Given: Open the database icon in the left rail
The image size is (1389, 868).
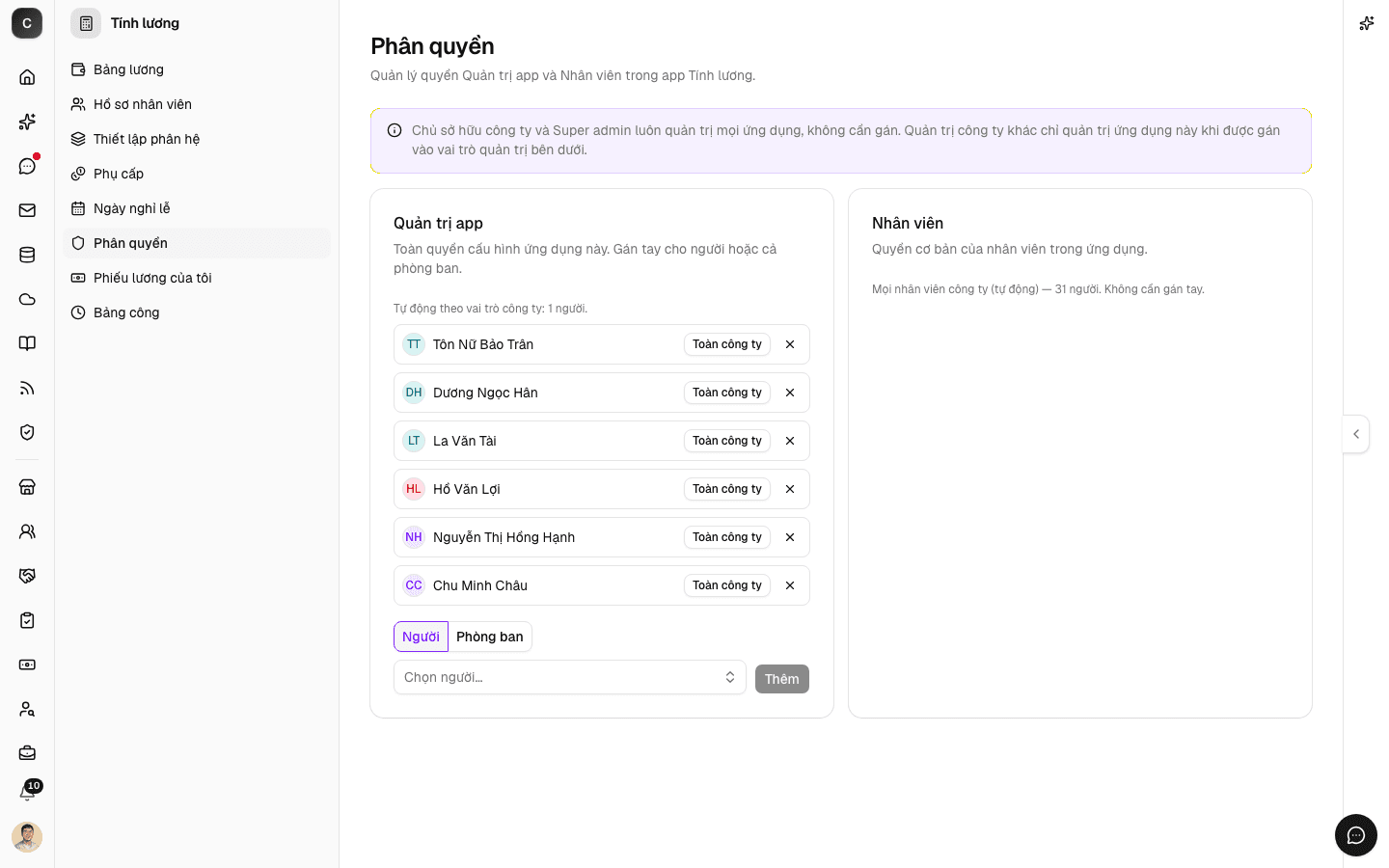Looking at the screenshot, I should (x=27, y=255).
